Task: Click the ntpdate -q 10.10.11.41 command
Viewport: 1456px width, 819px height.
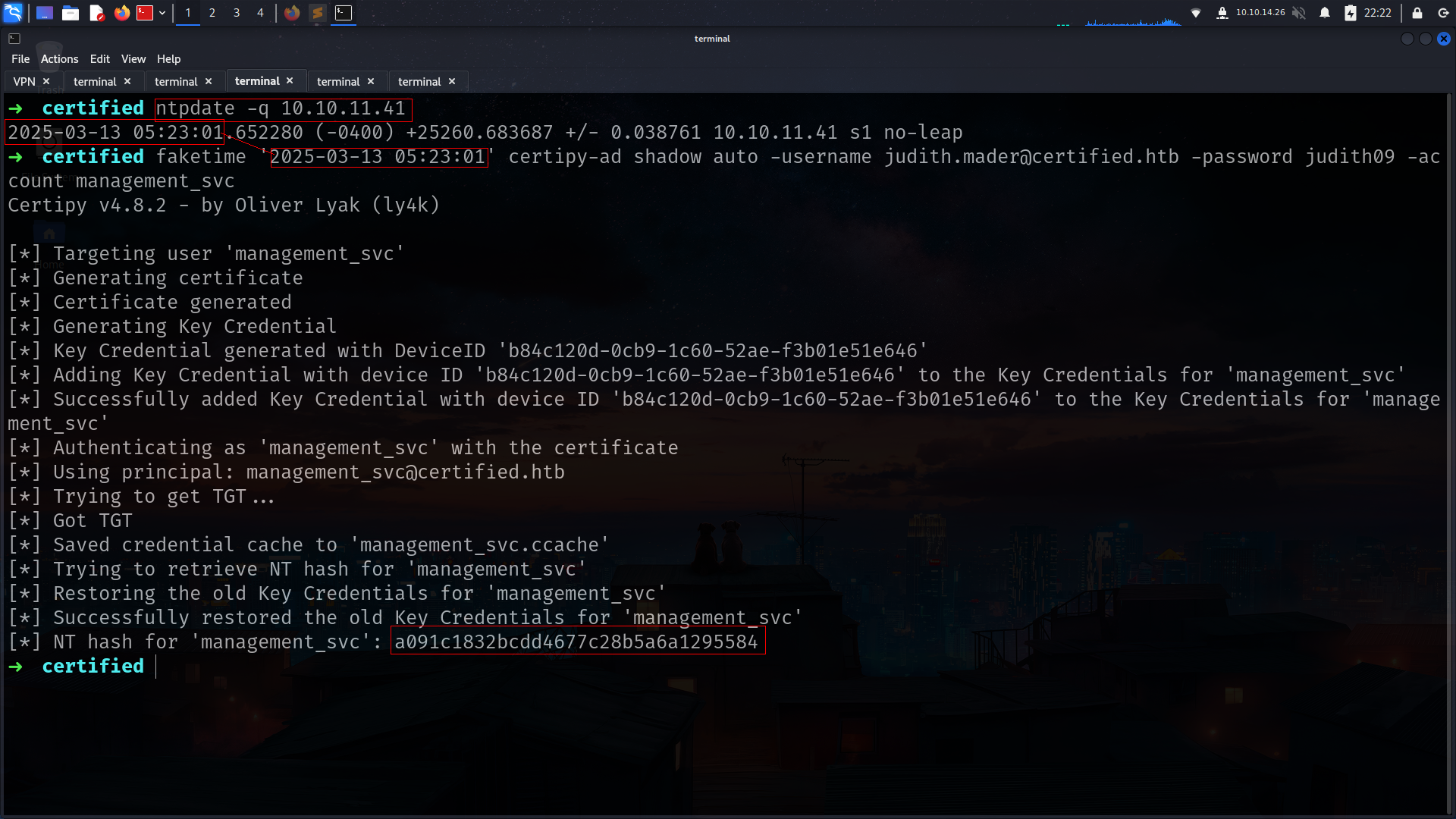Action: [281, 108]
